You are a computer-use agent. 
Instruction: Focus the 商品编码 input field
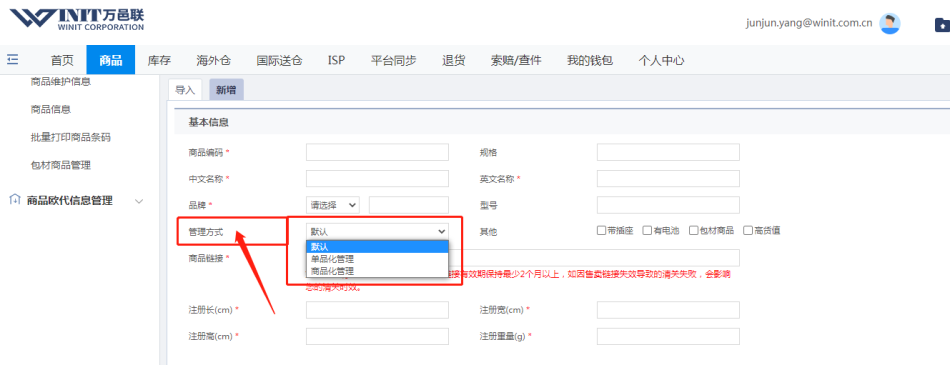[377, 152]
